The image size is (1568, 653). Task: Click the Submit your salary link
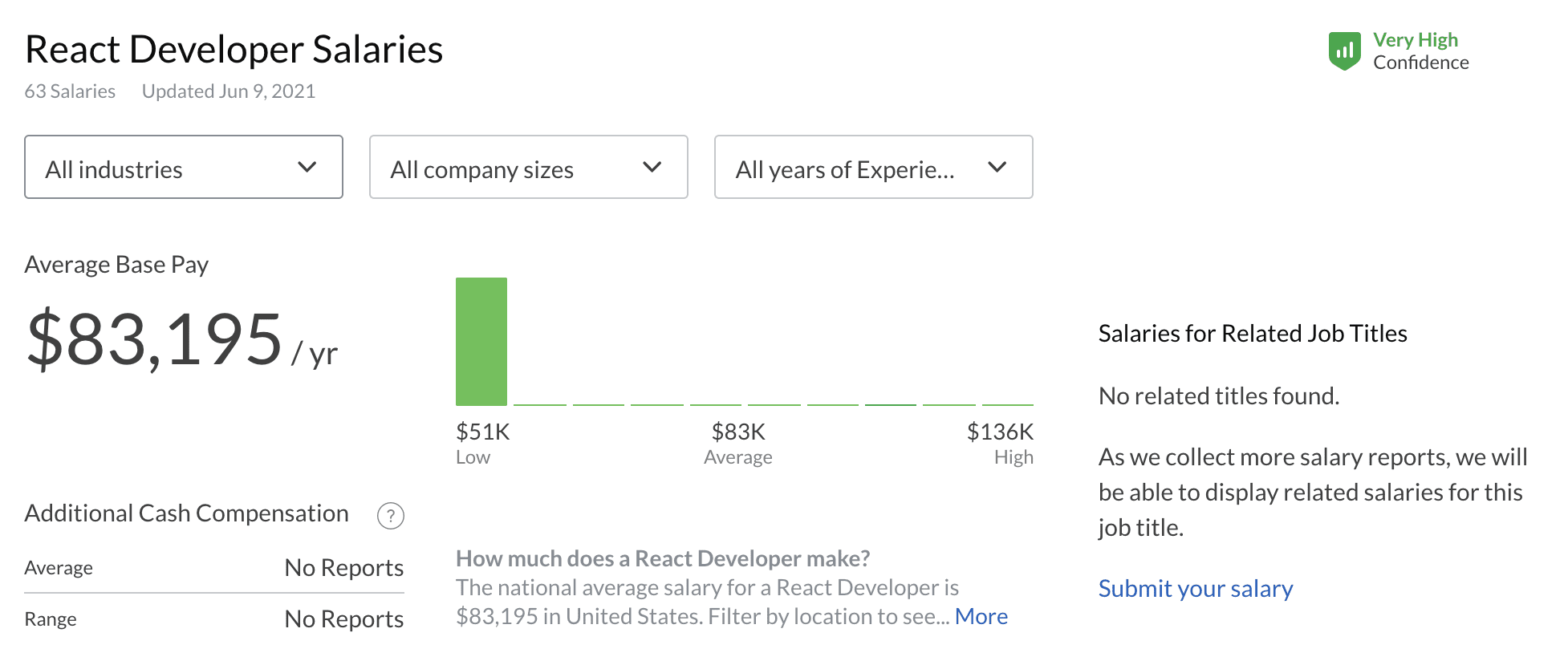(x=1195, y=589)
